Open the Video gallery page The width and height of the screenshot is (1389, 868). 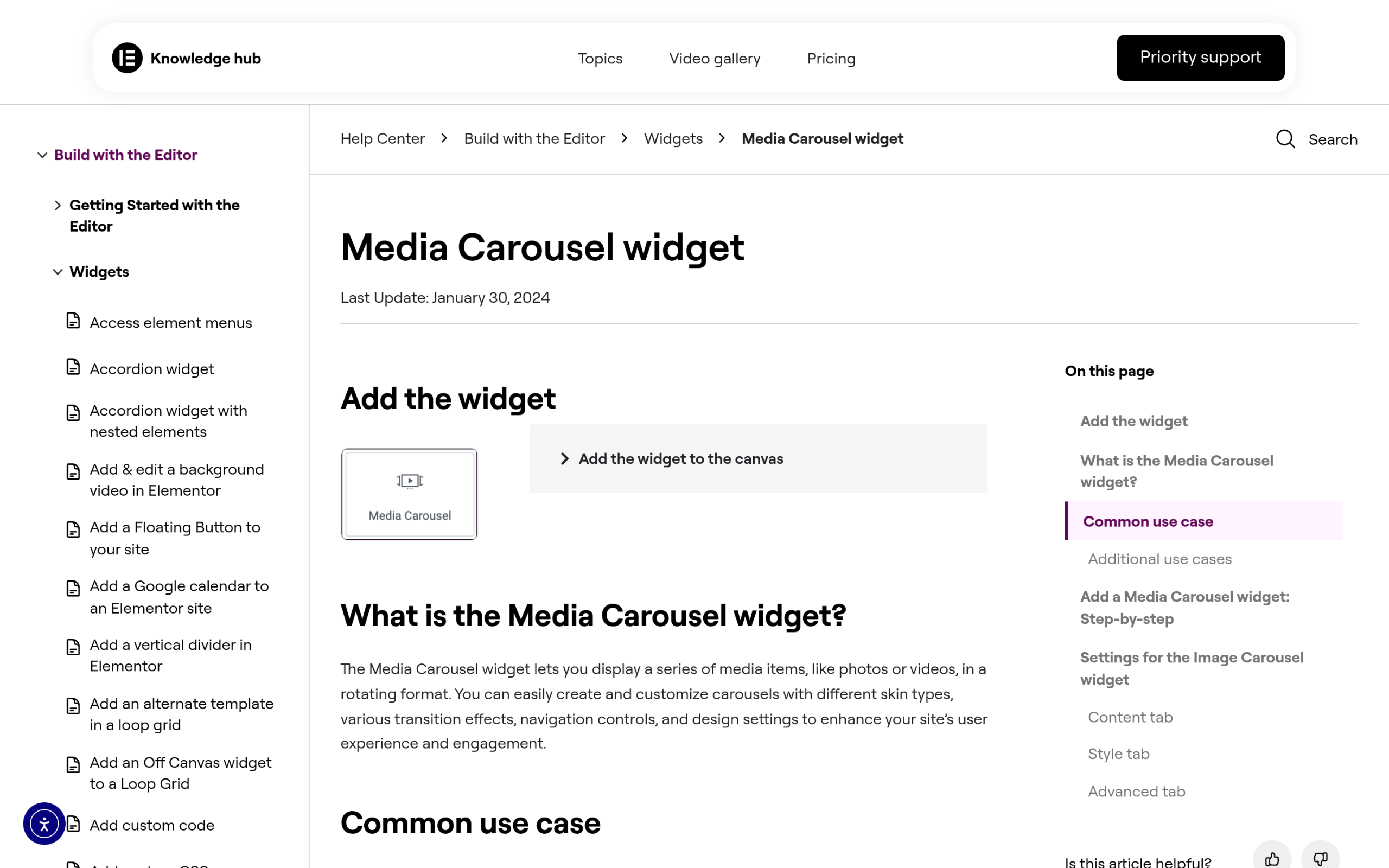coord(715,59)
